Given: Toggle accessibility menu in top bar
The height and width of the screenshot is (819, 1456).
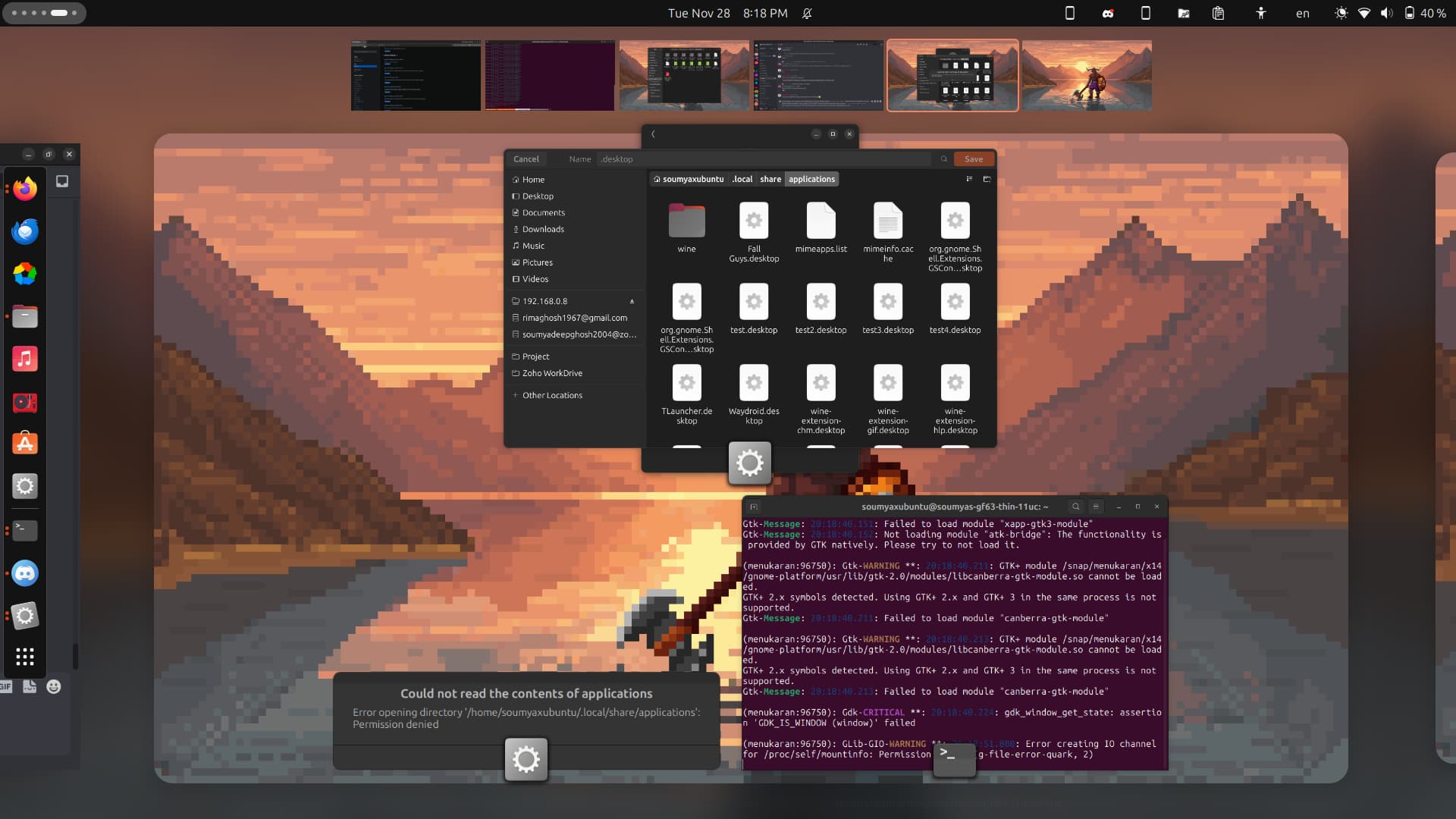Looking at the screenshot, I should click(x=1260, y=14).
